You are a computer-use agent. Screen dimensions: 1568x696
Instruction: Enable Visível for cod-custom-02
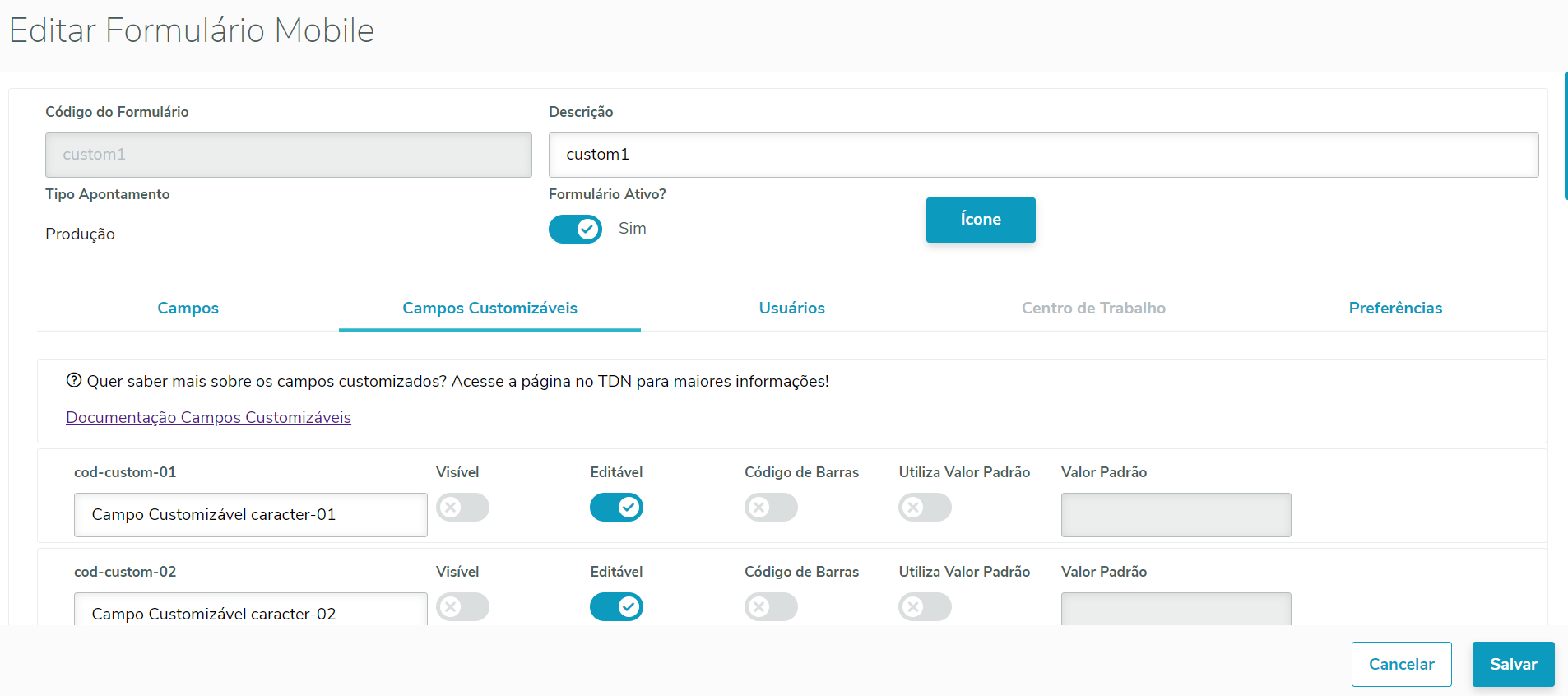tap(462, 607)
